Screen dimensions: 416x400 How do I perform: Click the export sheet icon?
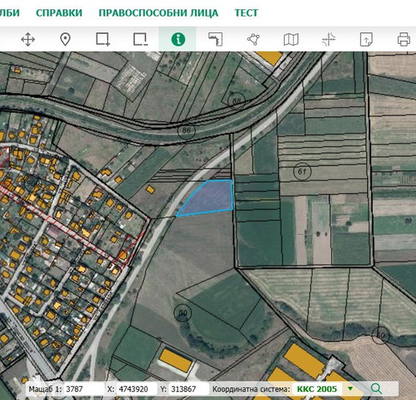pyautogui.click(x=366, y=39)
